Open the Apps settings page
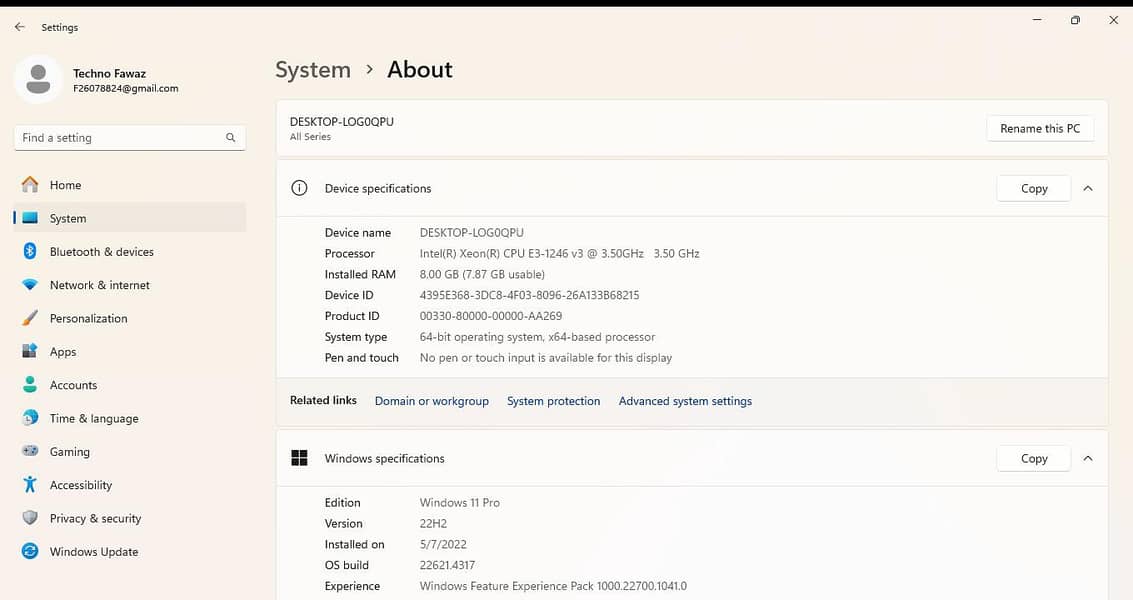The height and width of the screenshot is (600, 1133). point(130,351)
